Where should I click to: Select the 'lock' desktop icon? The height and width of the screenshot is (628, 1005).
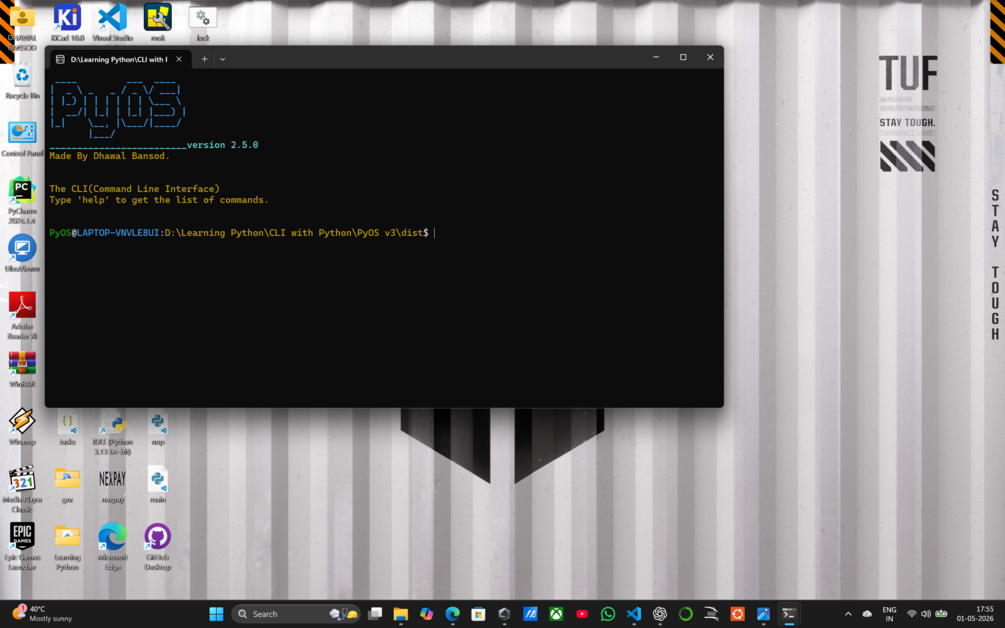(x=203, y=22)
